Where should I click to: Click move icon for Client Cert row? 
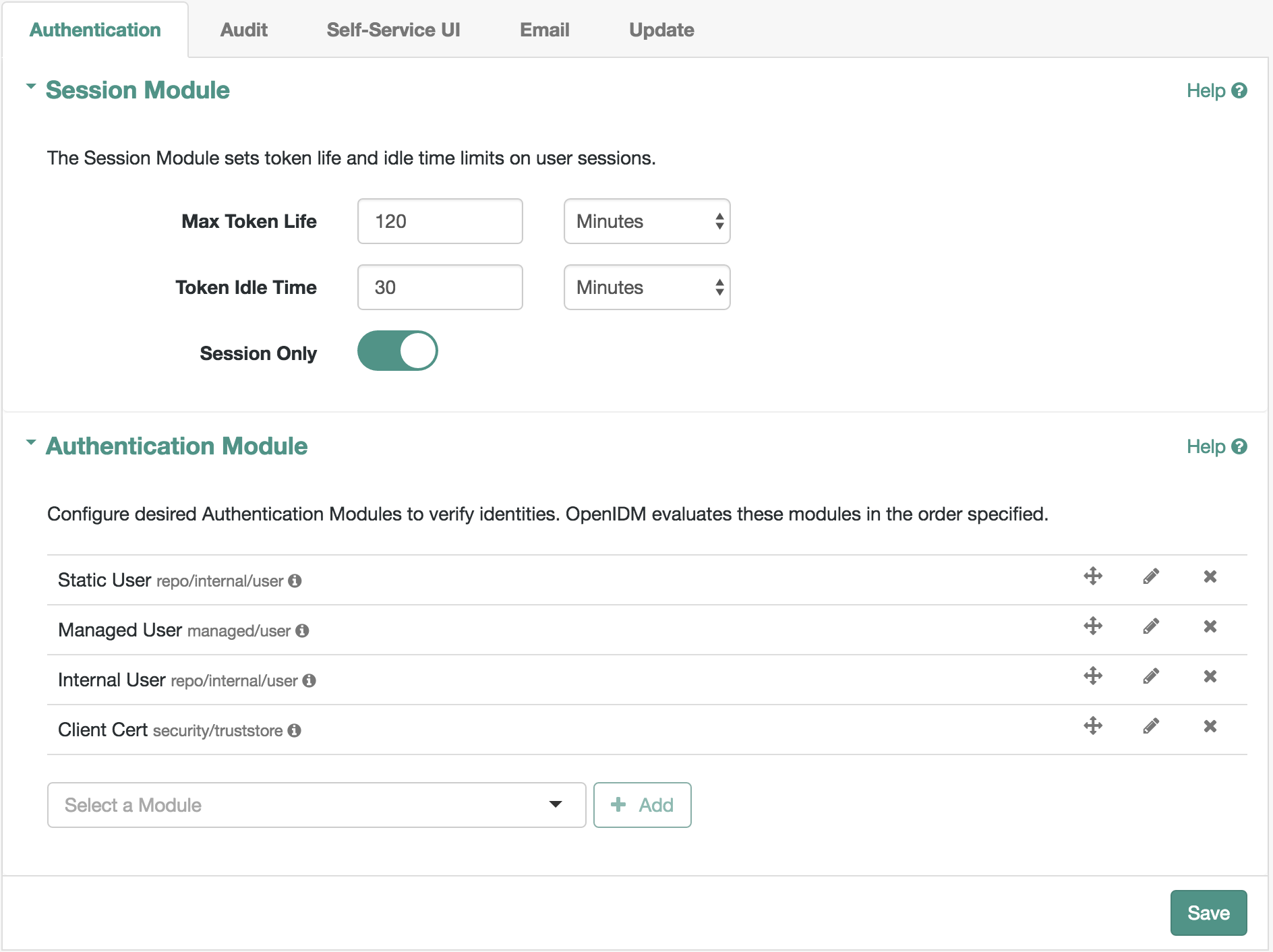1093,726
